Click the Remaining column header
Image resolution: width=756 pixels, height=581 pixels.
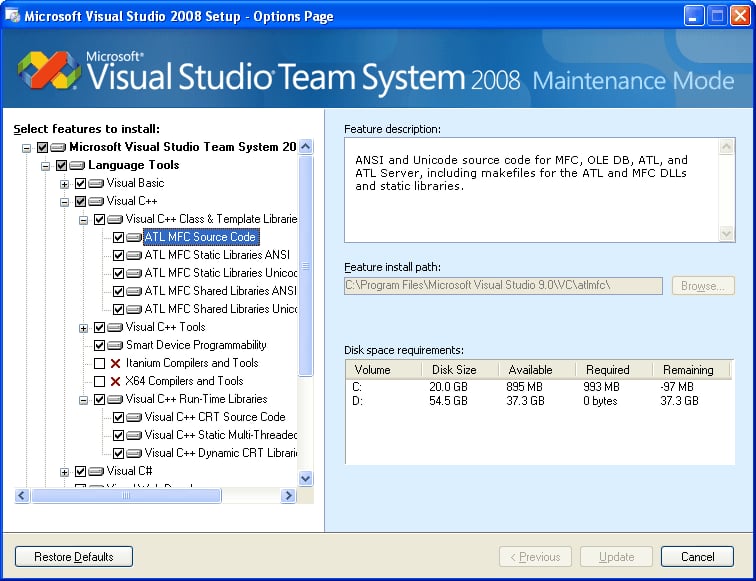pyautogui.click(x=691, y=370)
